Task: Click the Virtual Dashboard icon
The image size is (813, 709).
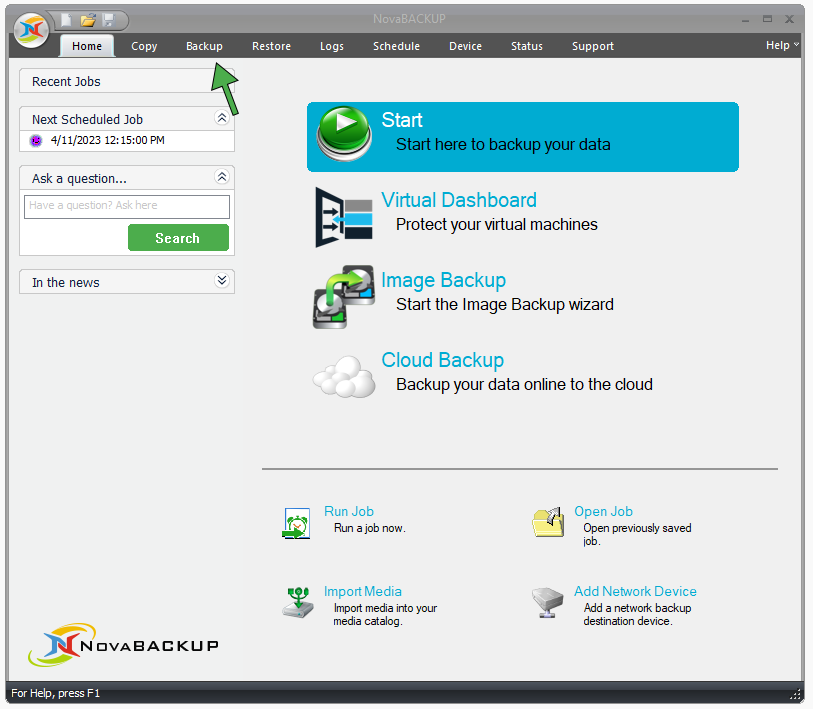Action: (344, 217)
